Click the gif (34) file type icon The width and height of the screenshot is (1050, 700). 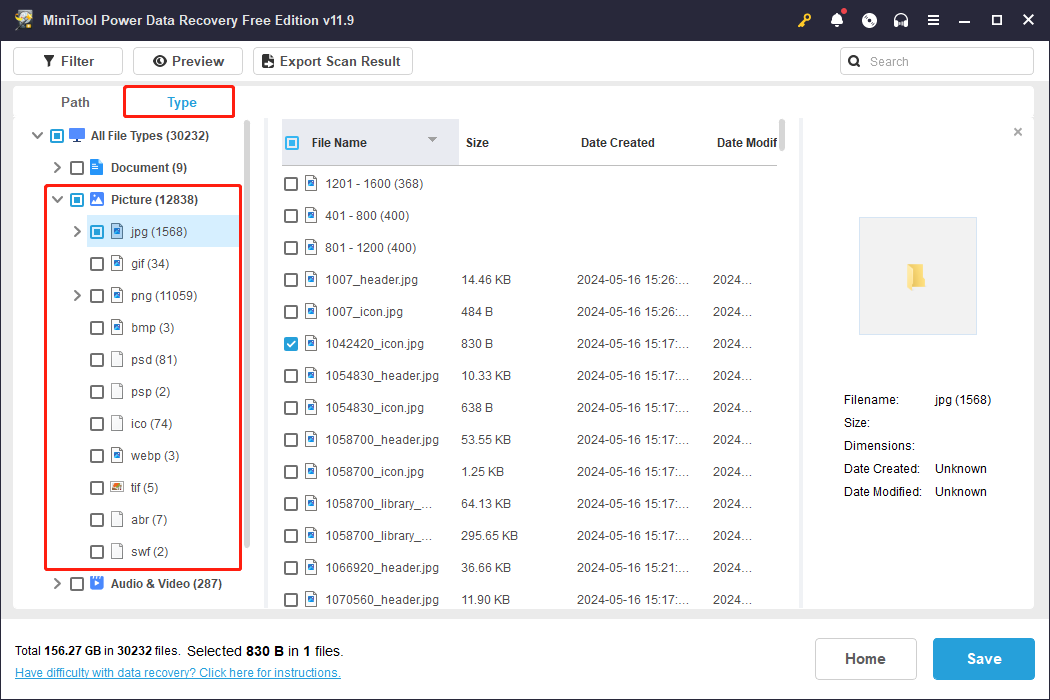click(x=117, y=264)
